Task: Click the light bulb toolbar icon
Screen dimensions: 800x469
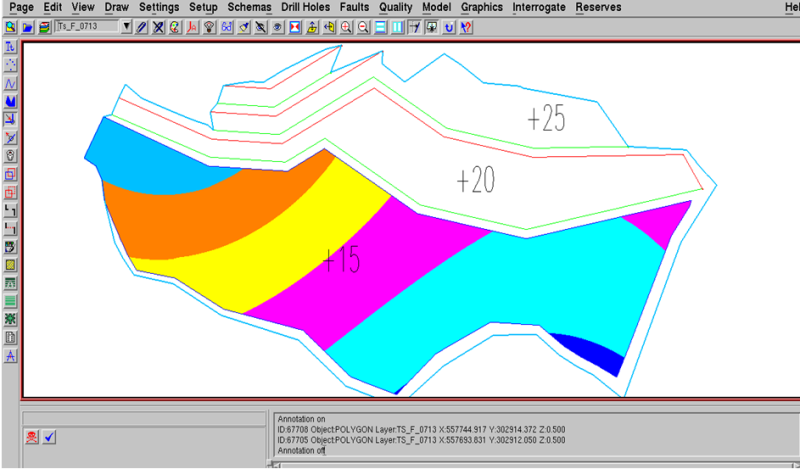Action: [209, 27]
